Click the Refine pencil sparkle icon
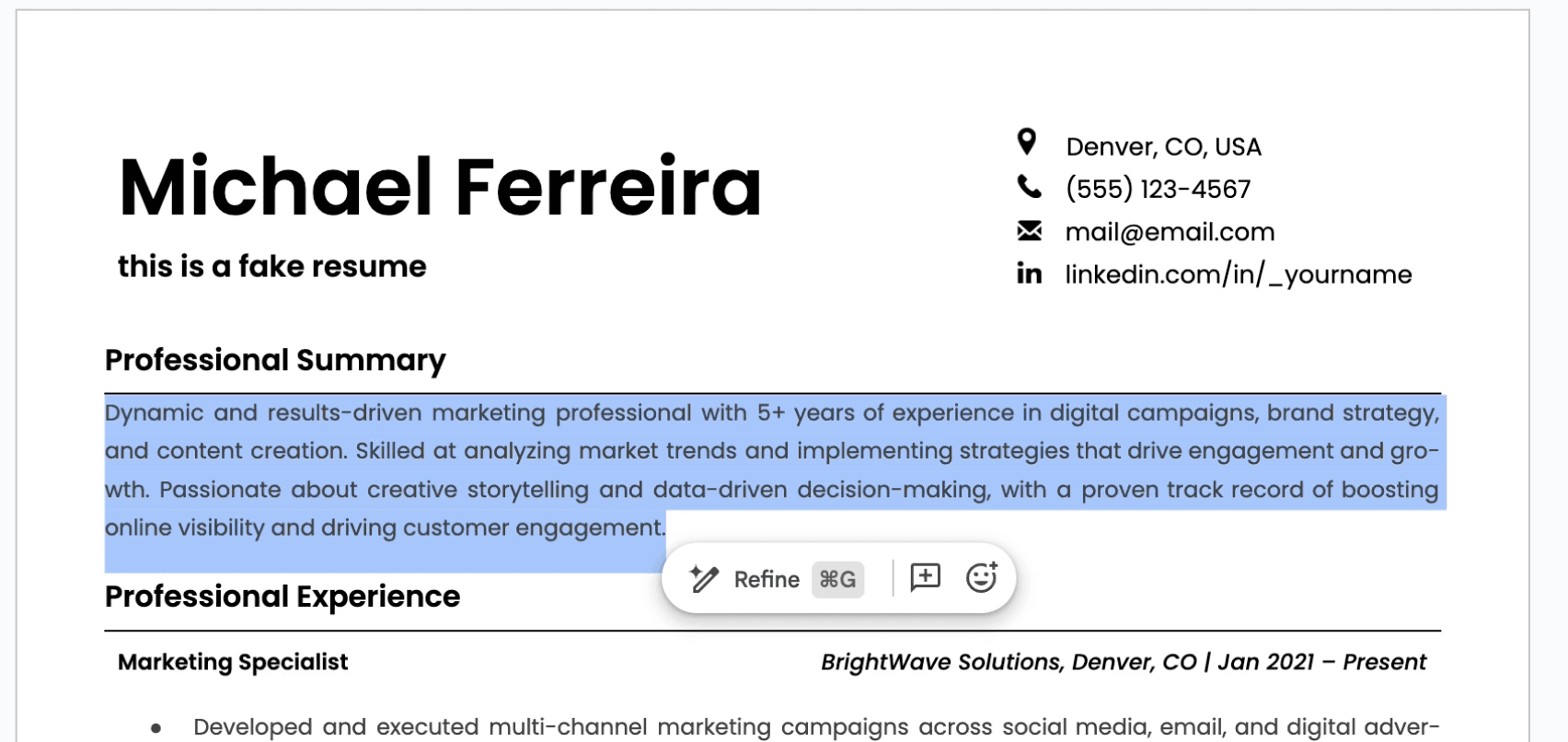The height and width of the screenshot is (742, 1568). point(704,578)
